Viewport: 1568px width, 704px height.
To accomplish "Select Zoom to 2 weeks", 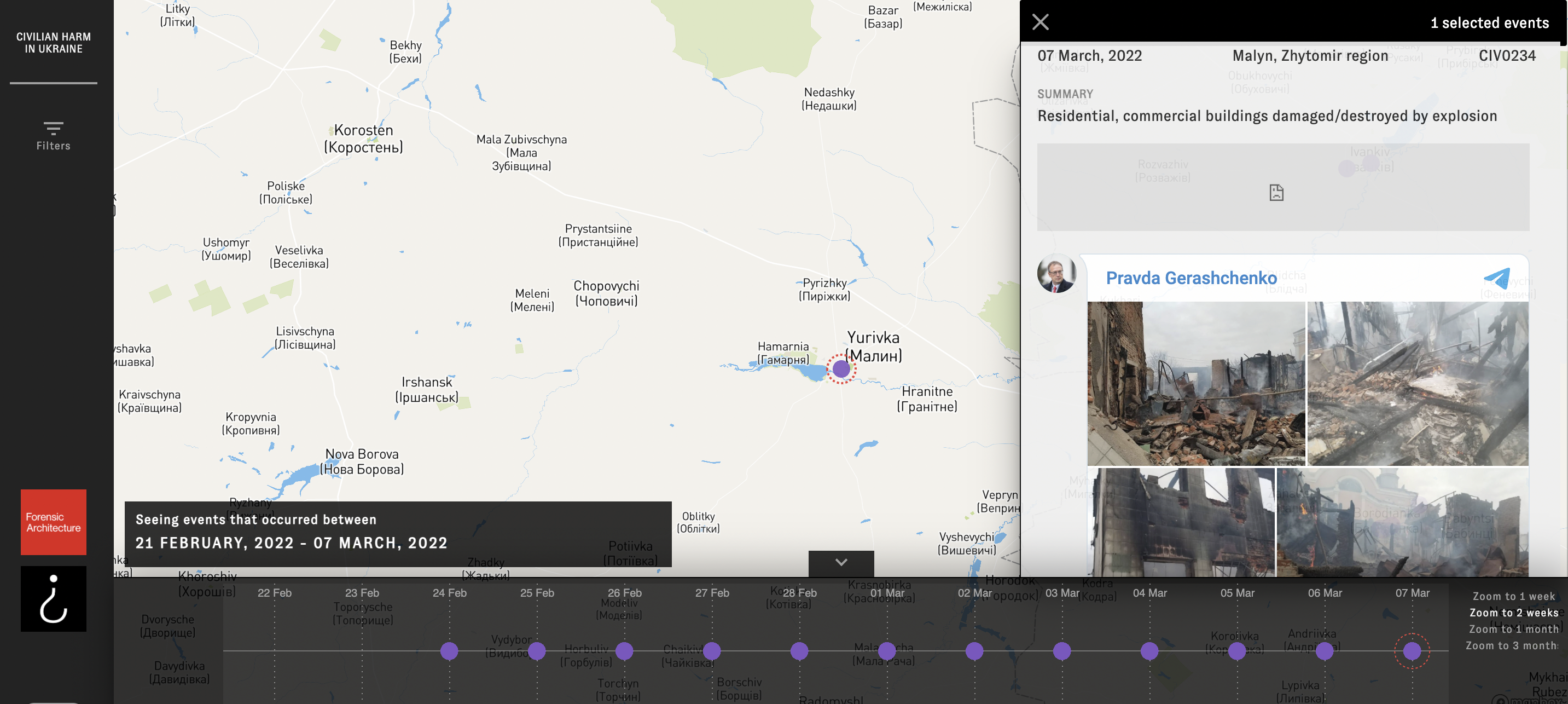I will click(1514, 613).
